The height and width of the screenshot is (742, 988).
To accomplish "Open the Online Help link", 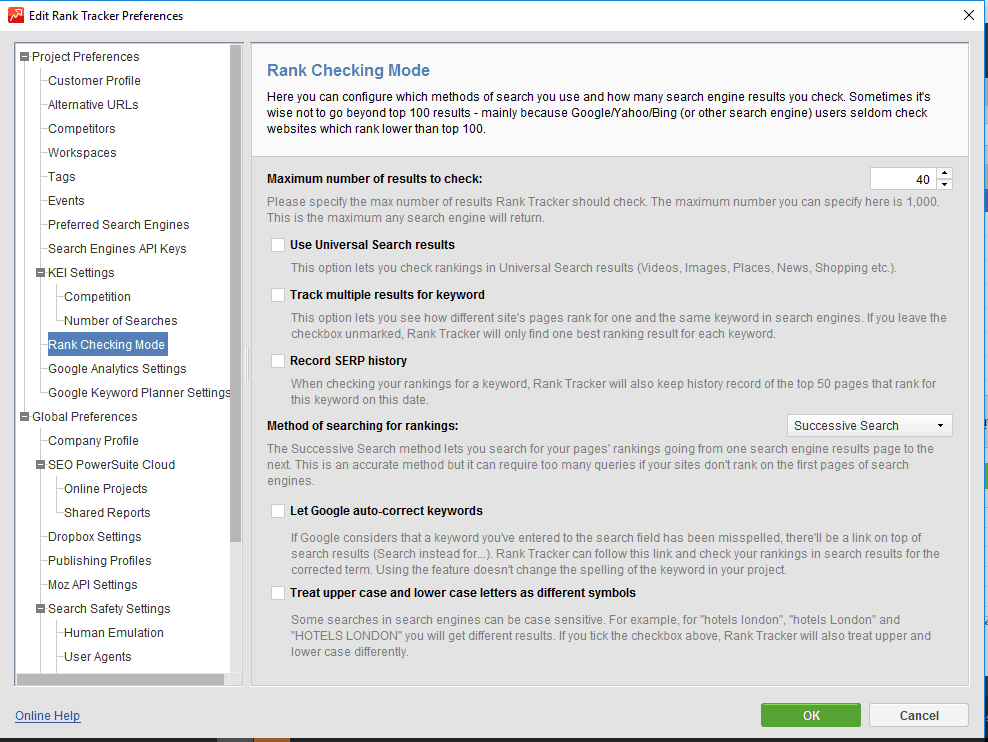I will click(x=47, y=716).
